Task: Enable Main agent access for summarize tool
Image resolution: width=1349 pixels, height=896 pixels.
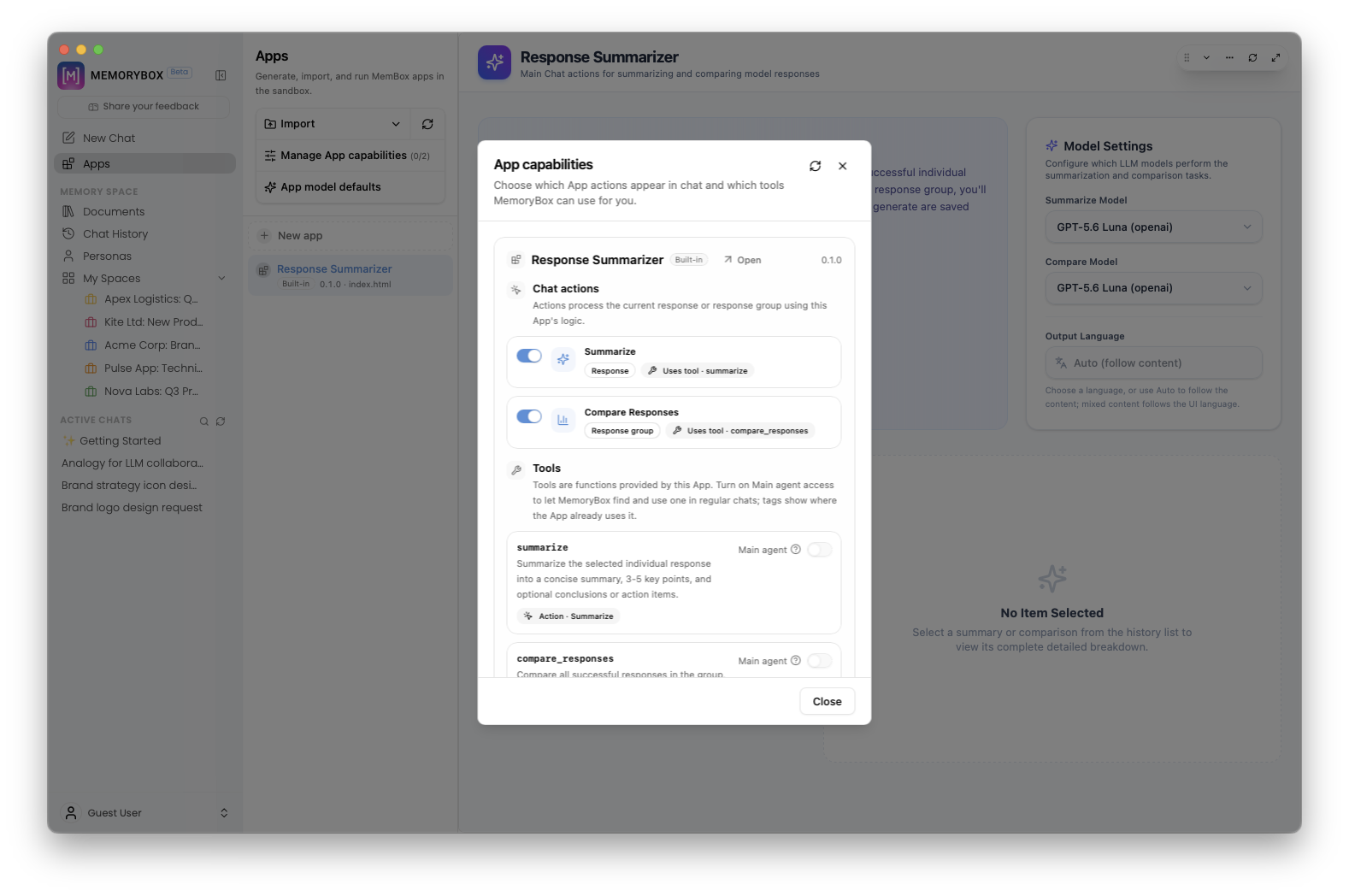Action: [x=819, y=550]
